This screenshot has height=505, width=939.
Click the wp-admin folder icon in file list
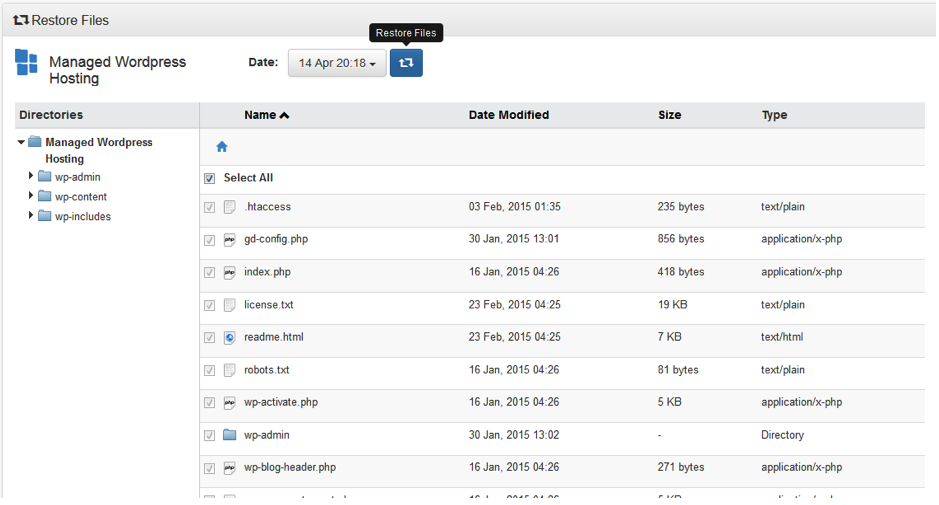tap(230, 436)
